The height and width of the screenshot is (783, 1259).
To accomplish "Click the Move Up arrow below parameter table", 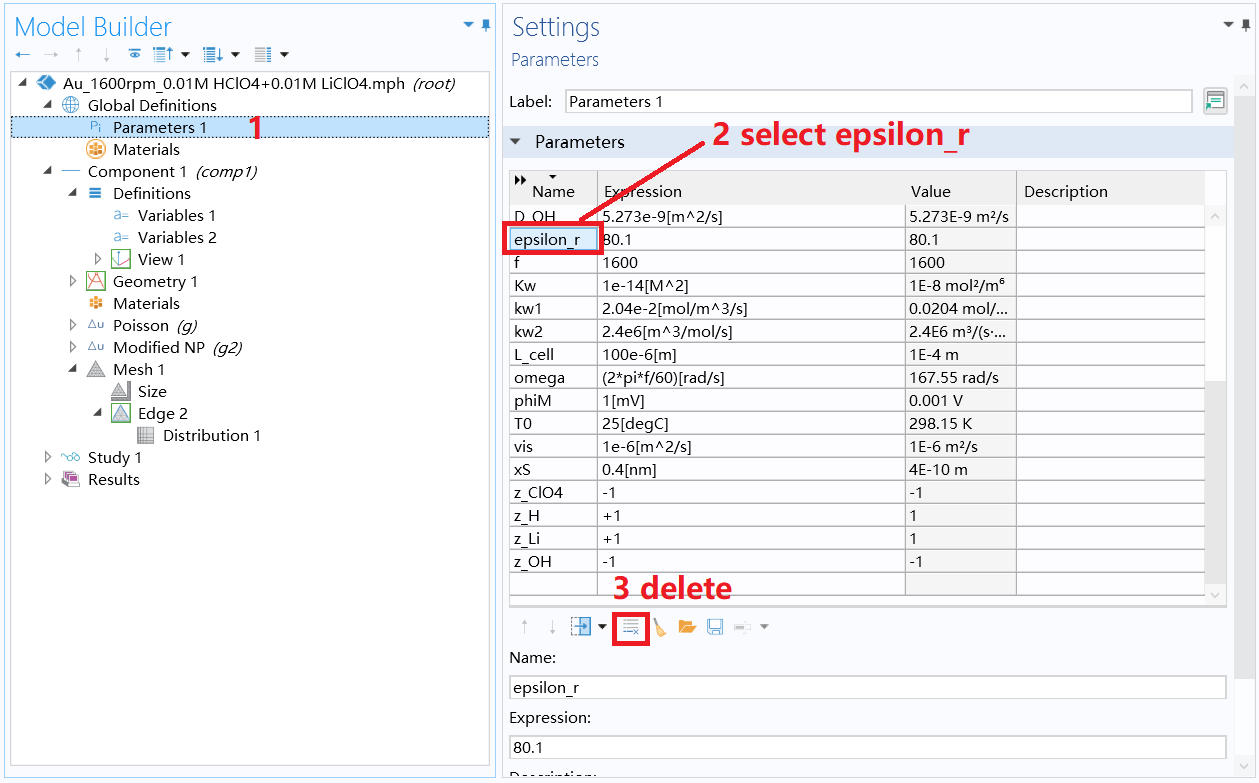I will (x=524, y=627).
